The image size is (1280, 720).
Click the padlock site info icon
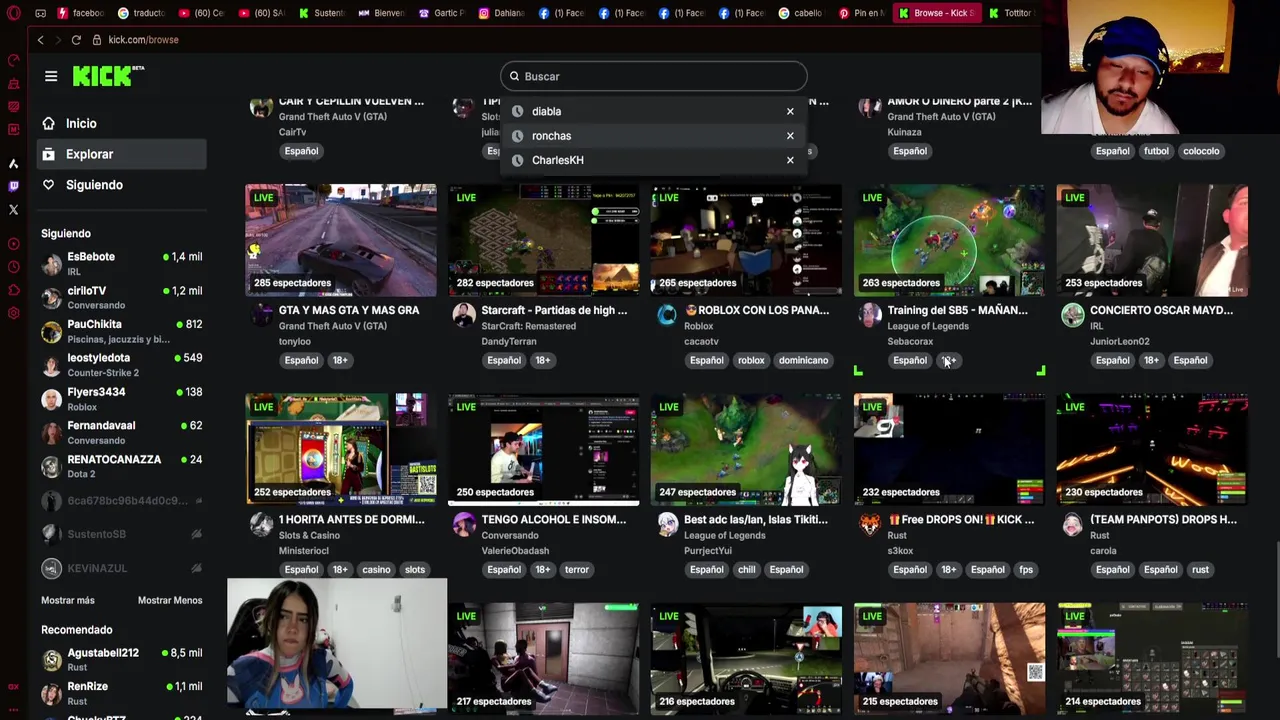coord(97,40)
